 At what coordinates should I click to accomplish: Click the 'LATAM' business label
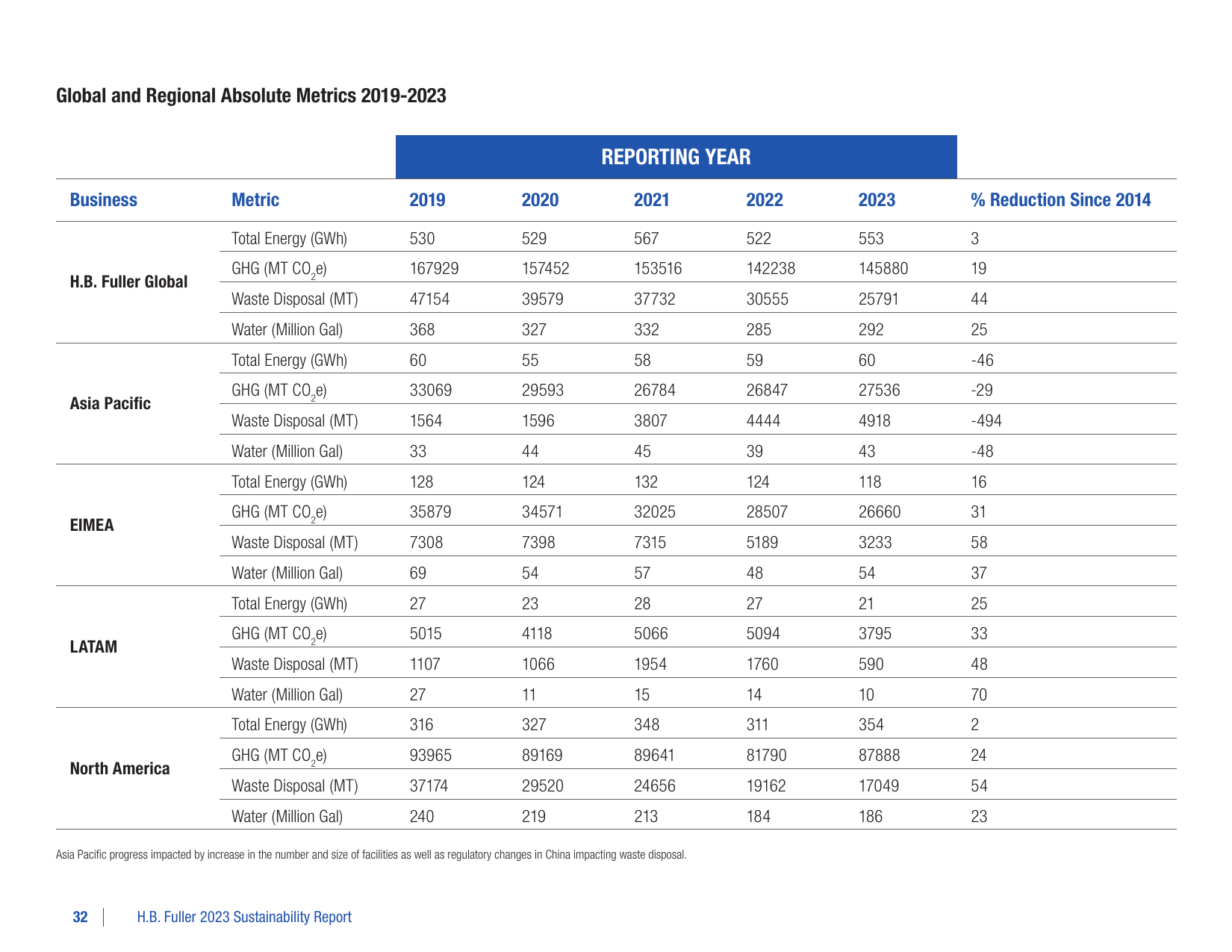[x=93, y=647]
